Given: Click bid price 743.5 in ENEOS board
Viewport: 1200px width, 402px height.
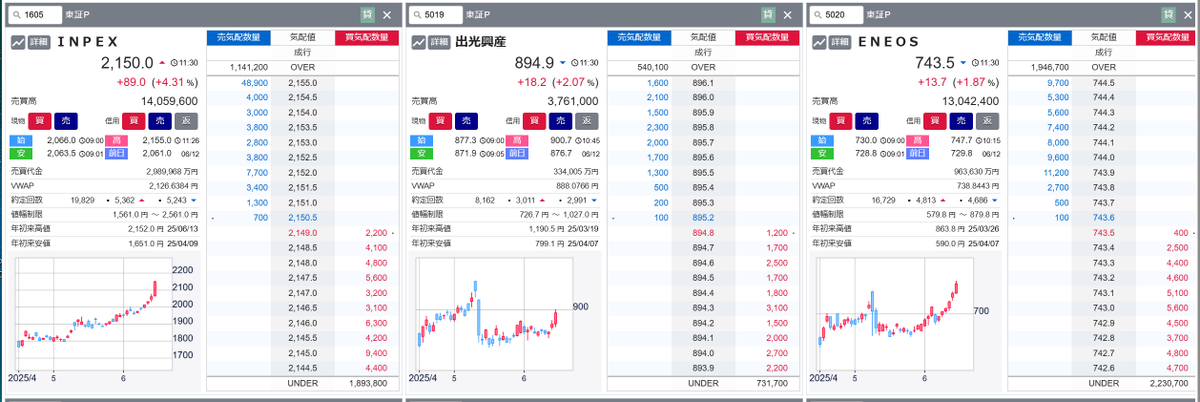Looking at the screenshot, I should [1104, 232].
